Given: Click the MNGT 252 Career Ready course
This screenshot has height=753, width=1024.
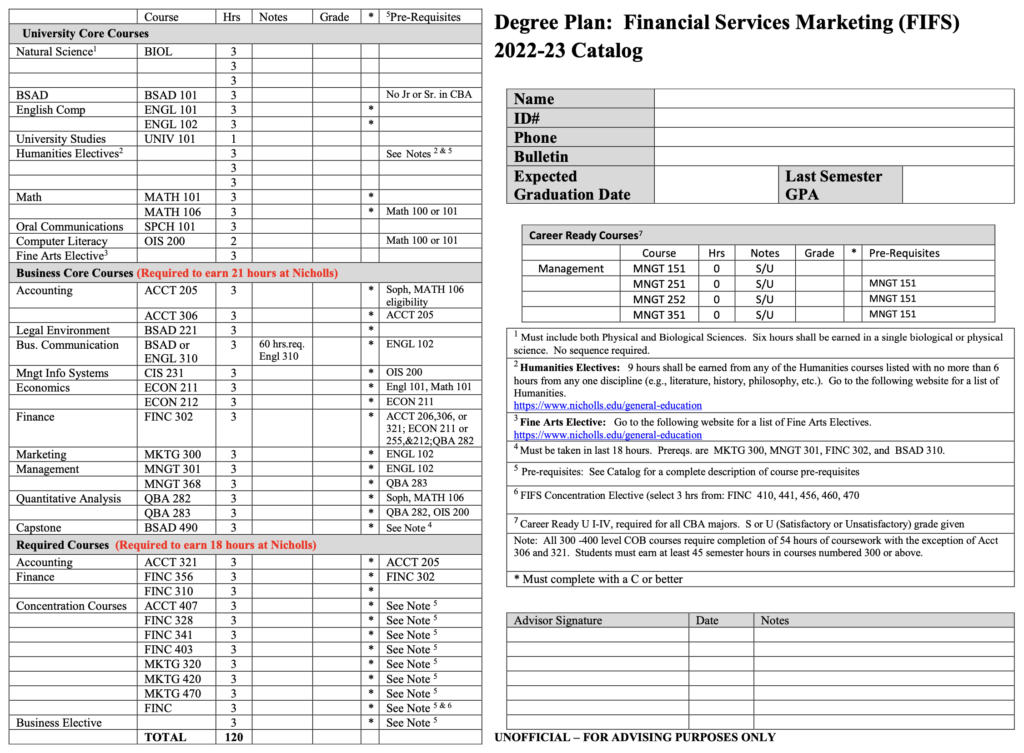Looking at the screenshot, I should tap(659, 299).
